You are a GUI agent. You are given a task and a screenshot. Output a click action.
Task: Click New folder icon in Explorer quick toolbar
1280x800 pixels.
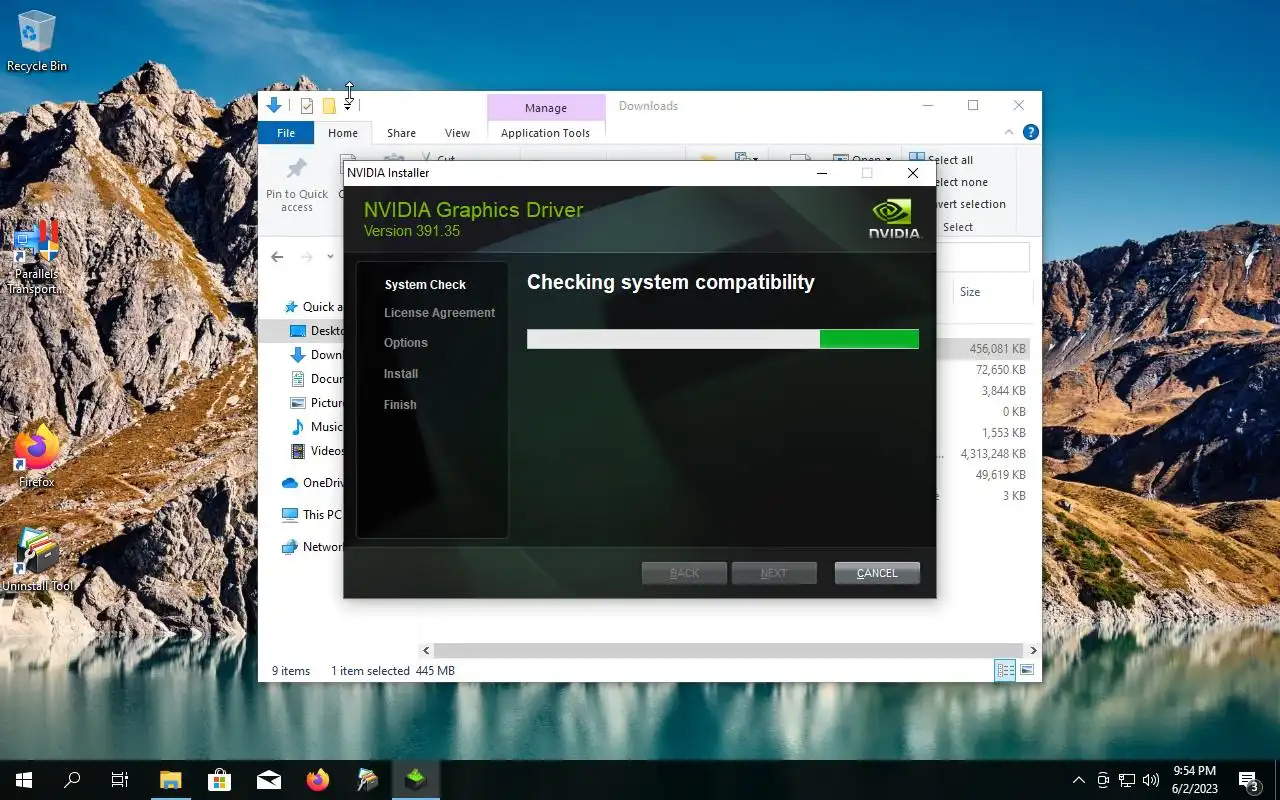[x=329, y=106]
